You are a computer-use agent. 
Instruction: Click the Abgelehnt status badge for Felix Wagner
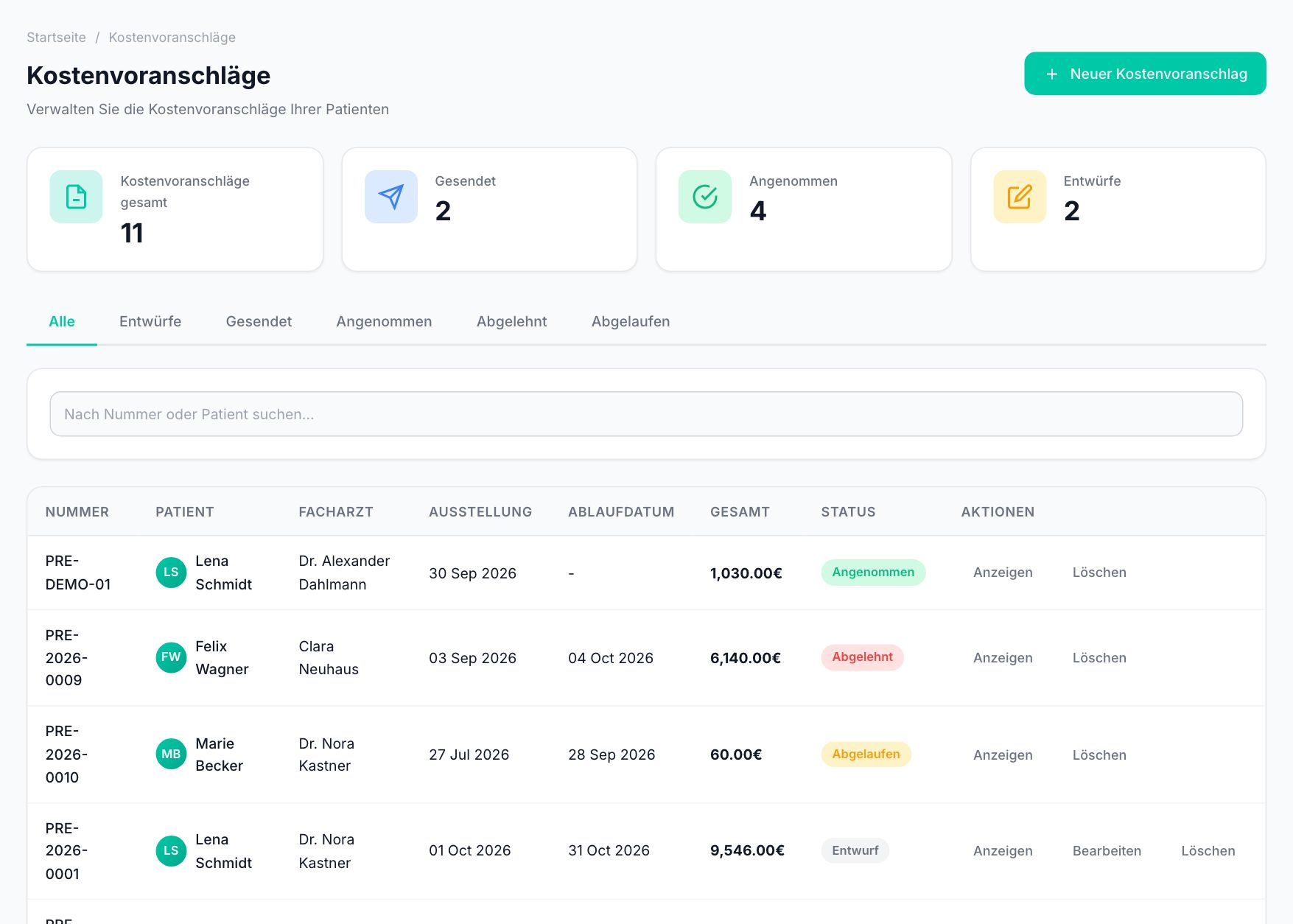pos(862,657)
